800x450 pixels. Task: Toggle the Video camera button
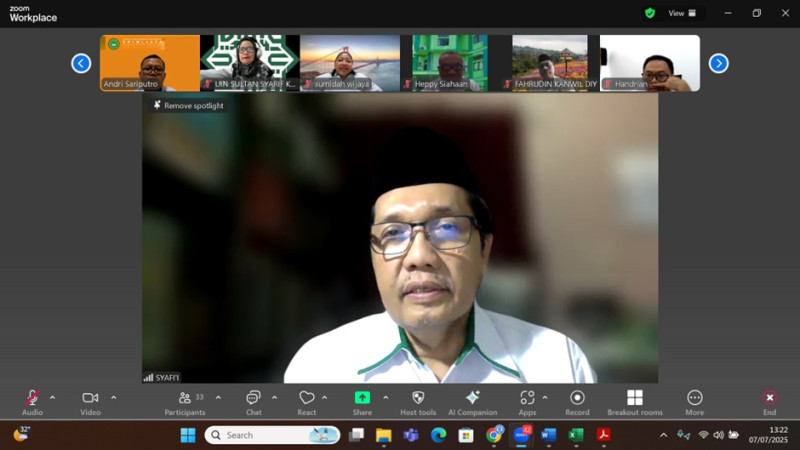(90, 403)
